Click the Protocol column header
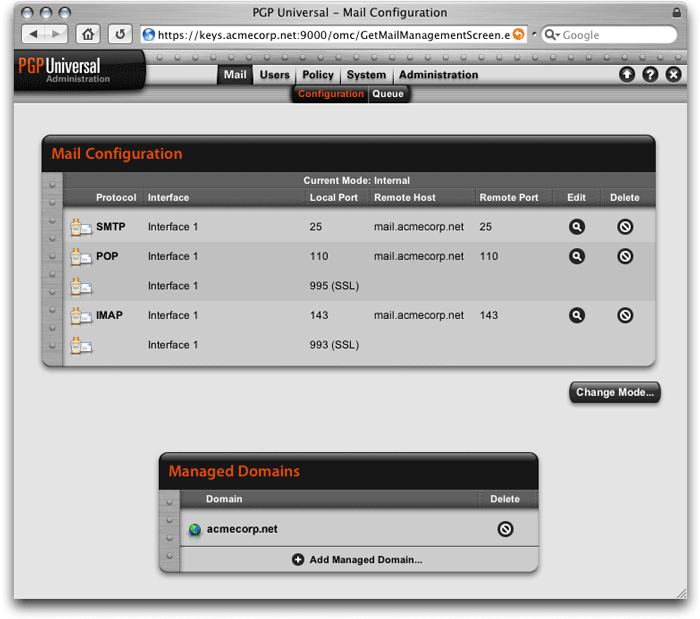Viewport: 700px width, 619px height. point(116,197)
